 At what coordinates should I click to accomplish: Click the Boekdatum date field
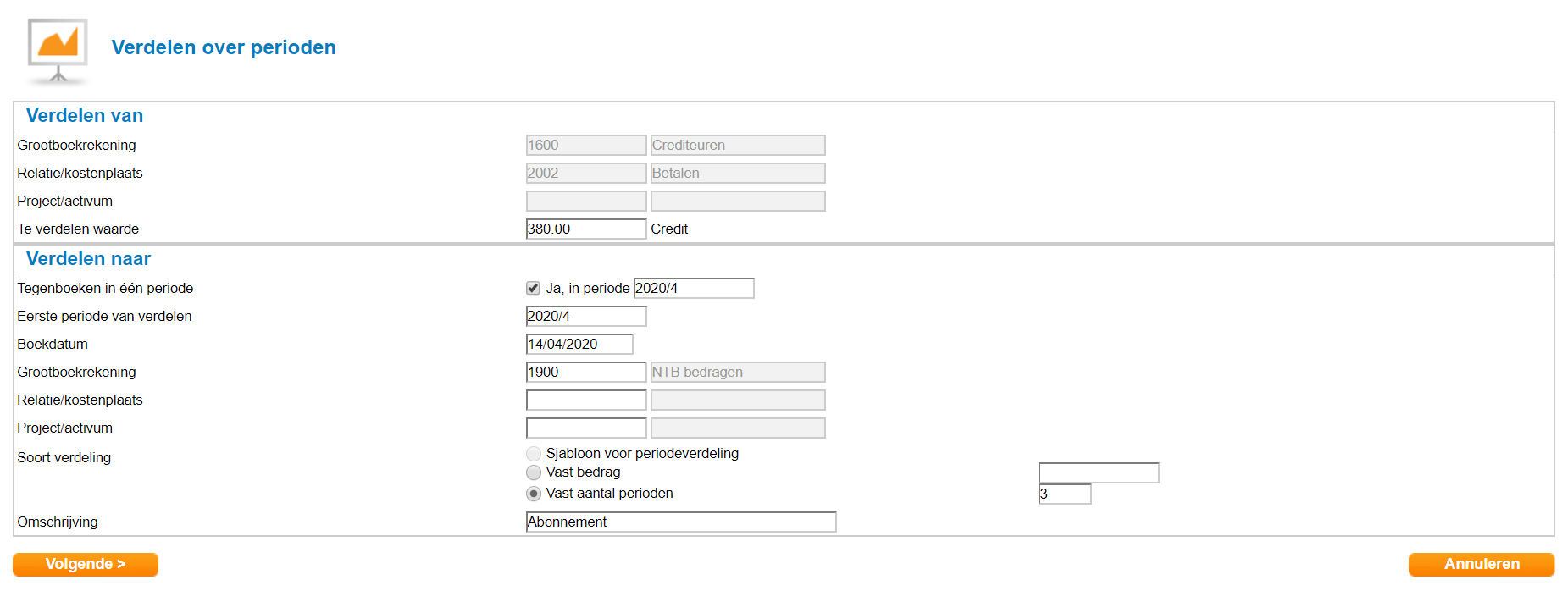(579, 345)
